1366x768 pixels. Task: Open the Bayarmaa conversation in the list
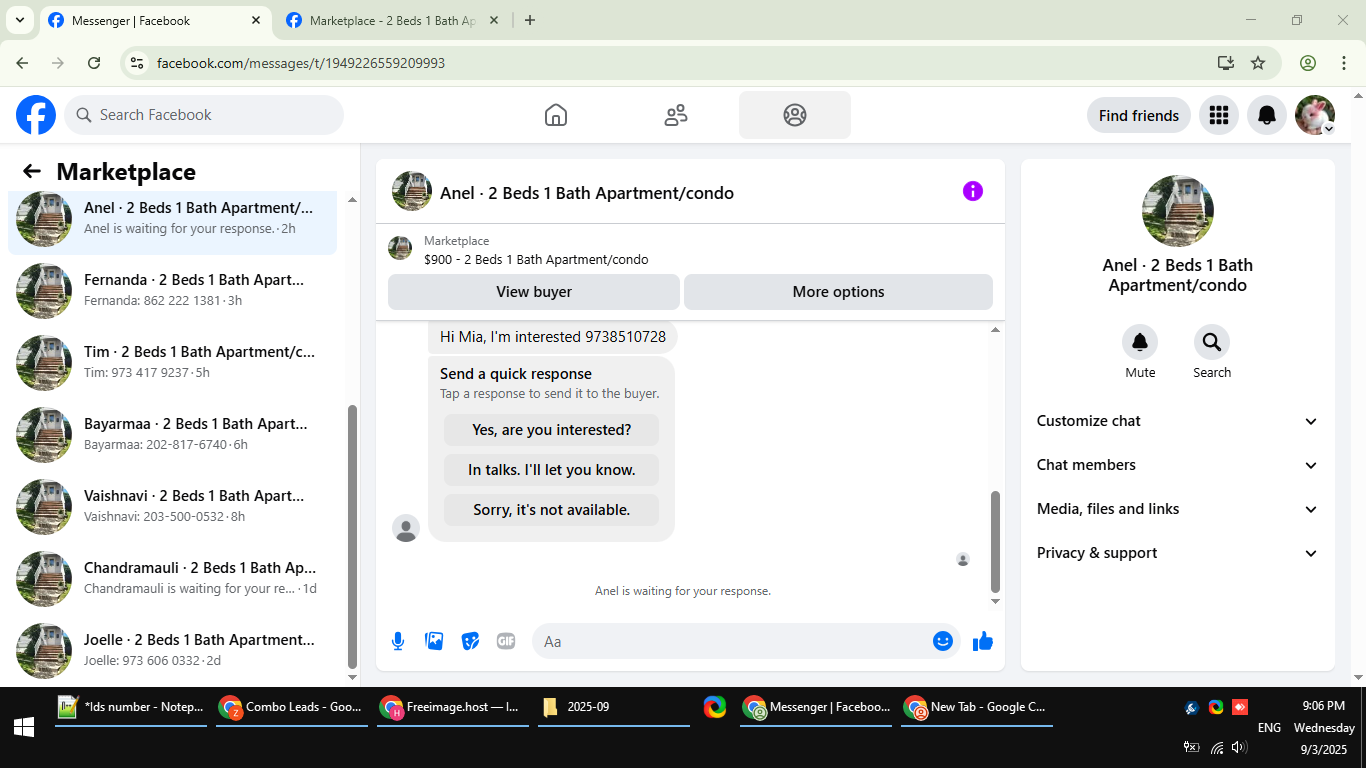tap(172, 435)
